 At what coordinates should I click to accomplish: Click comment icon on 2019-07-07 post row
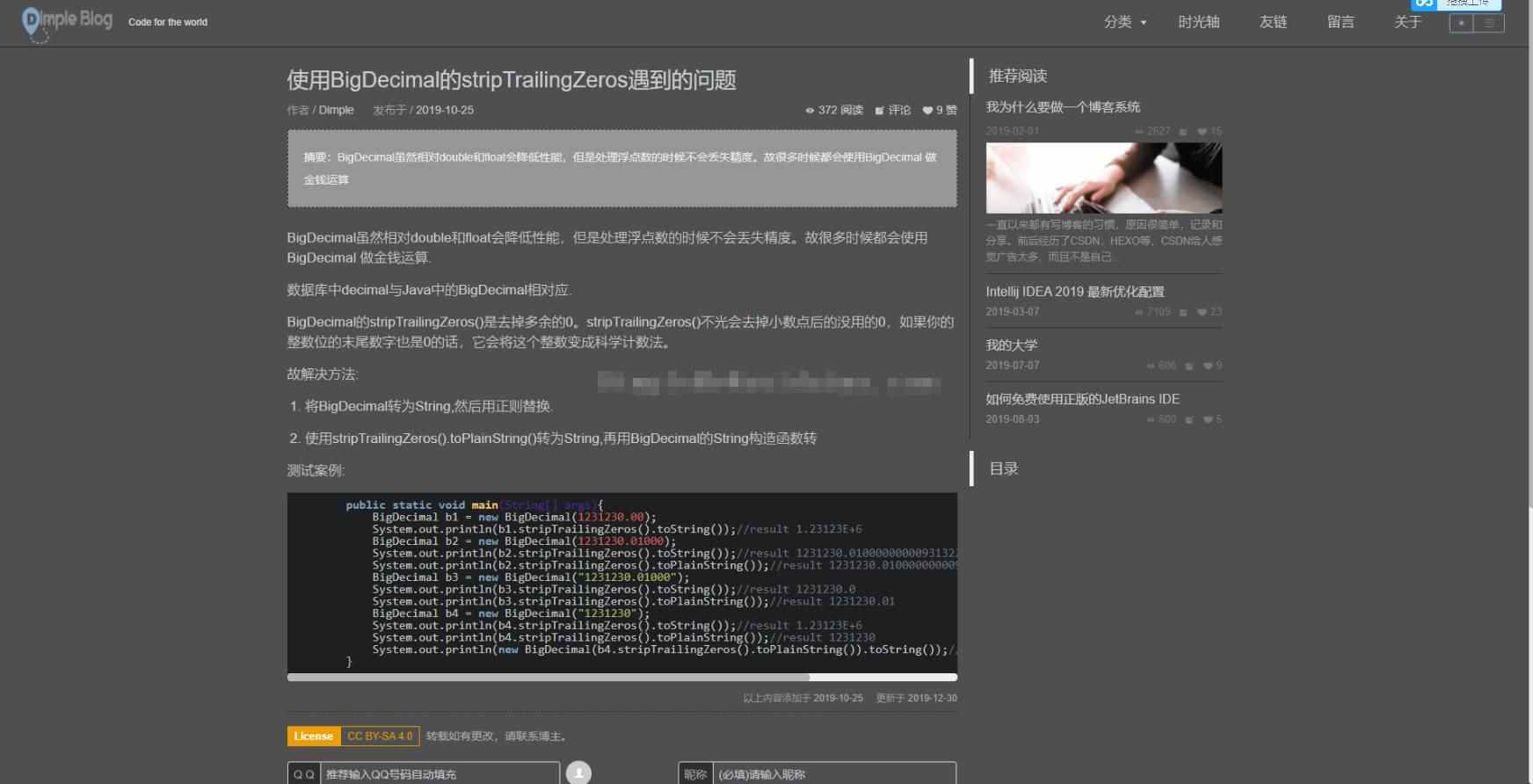point(1189,366)
